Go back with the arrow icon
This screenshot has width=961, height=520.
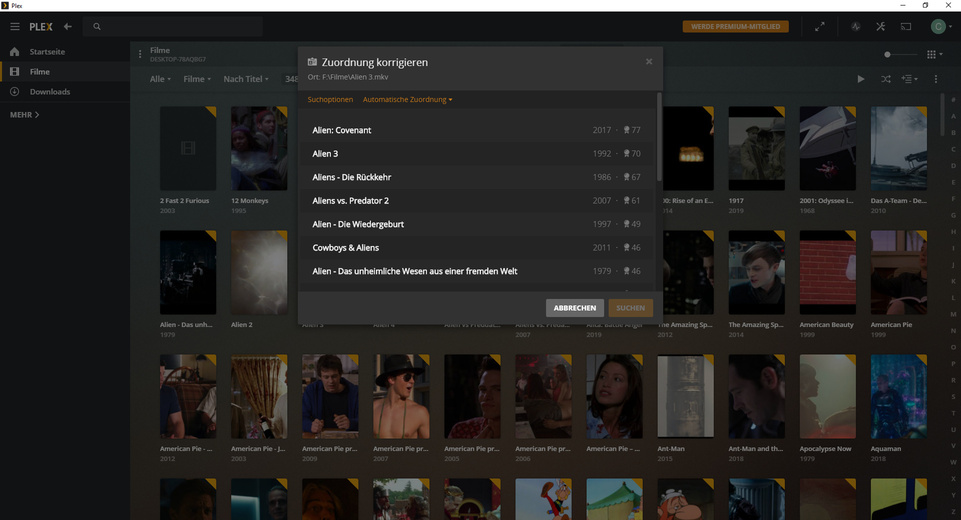click(67, 26)
